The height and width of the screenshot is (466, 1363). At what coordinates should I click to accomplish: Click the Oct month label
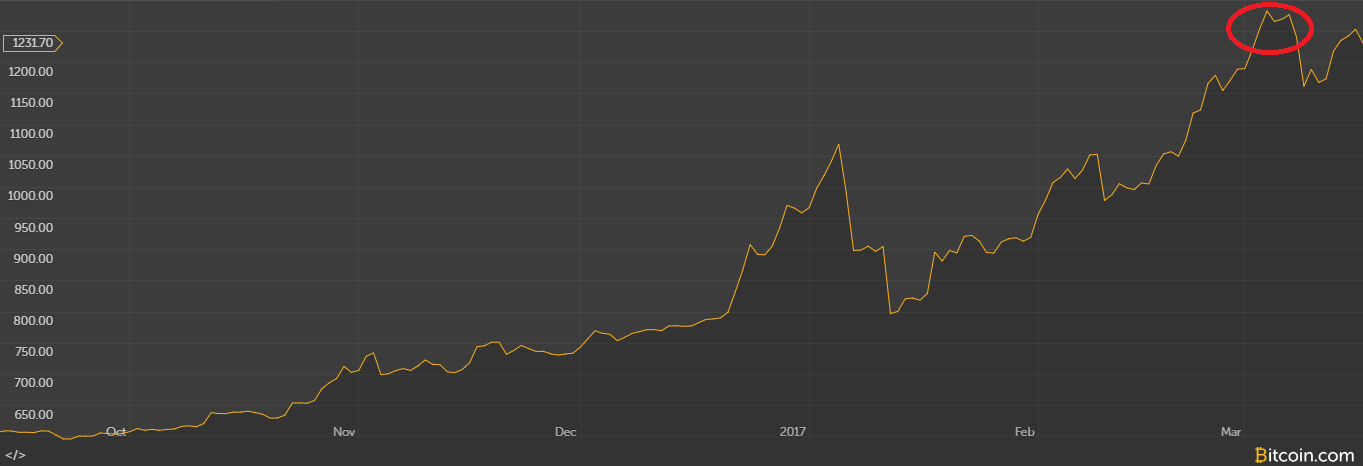116,432
